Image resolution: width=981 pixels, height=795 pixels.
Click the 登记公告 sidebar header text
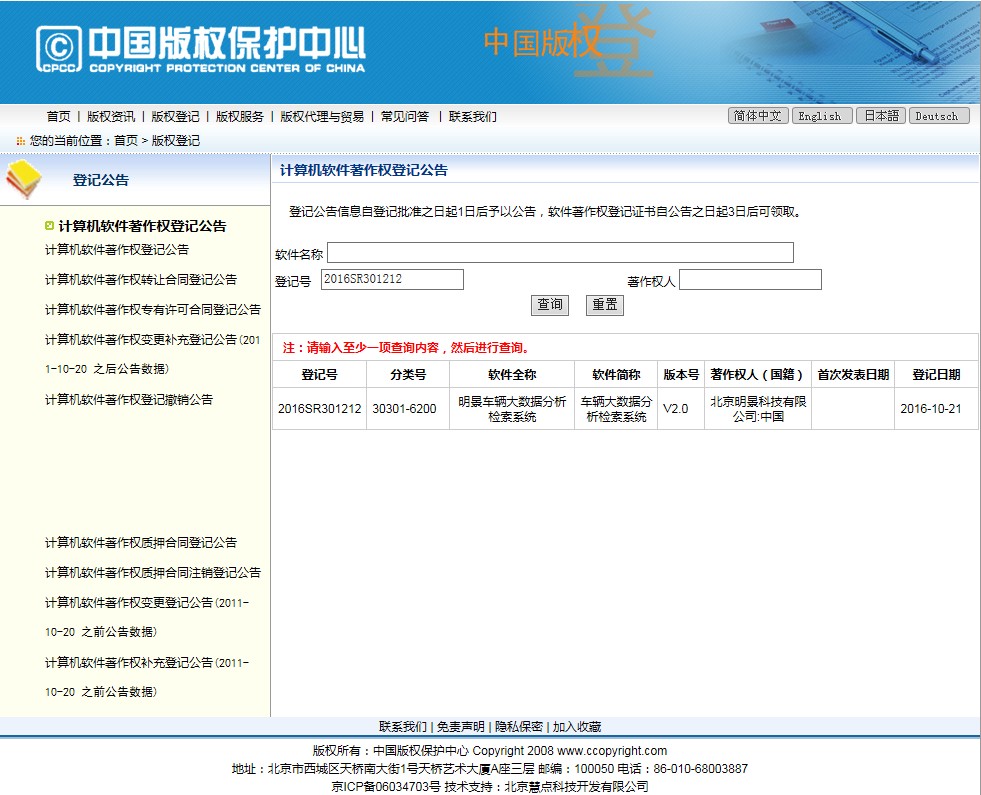[101, 180]
